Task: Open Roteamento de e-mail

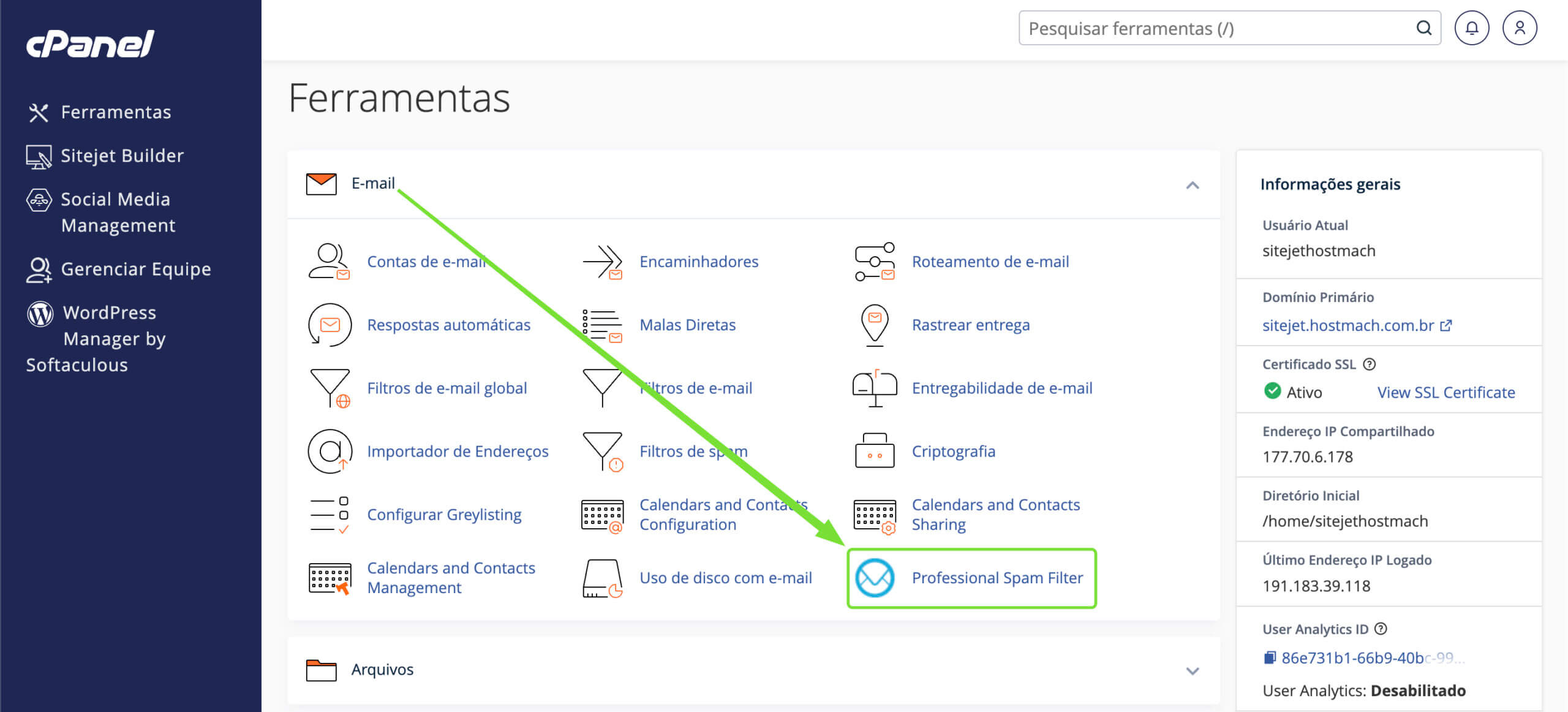Action: pos(990,262)
